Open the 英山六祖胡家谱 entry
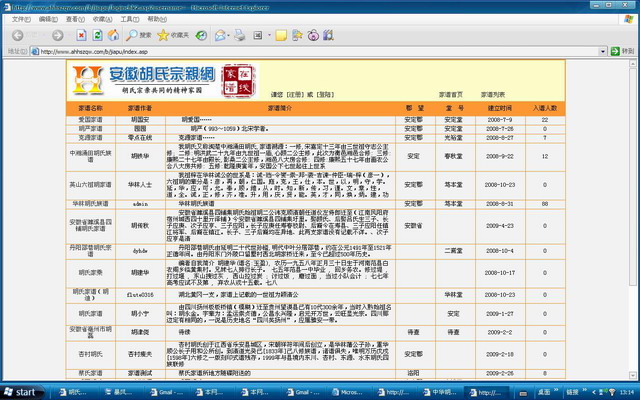Viewport: 640px width, 400px height. click(x=91, y=185)
